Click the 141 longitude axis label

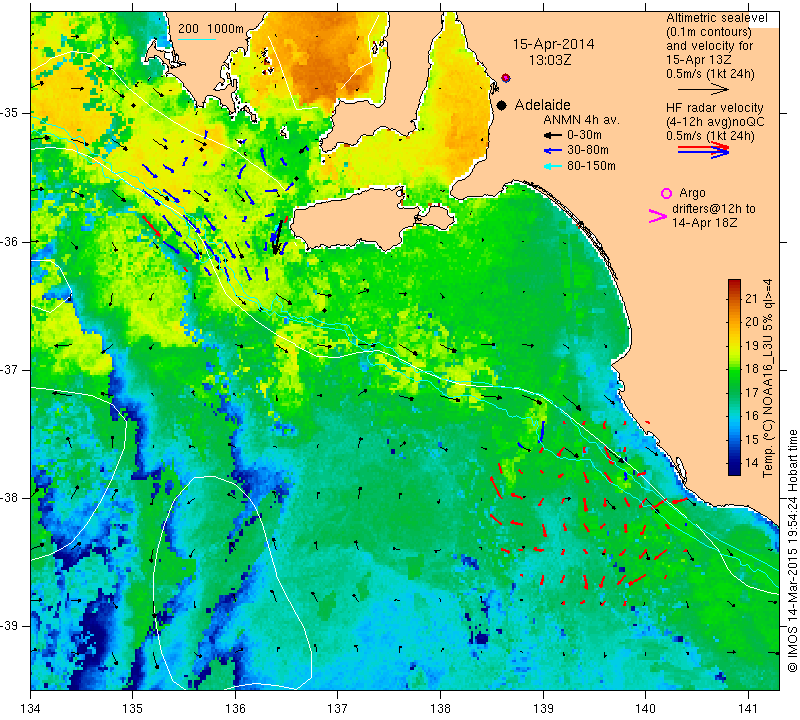pos(748,708)
